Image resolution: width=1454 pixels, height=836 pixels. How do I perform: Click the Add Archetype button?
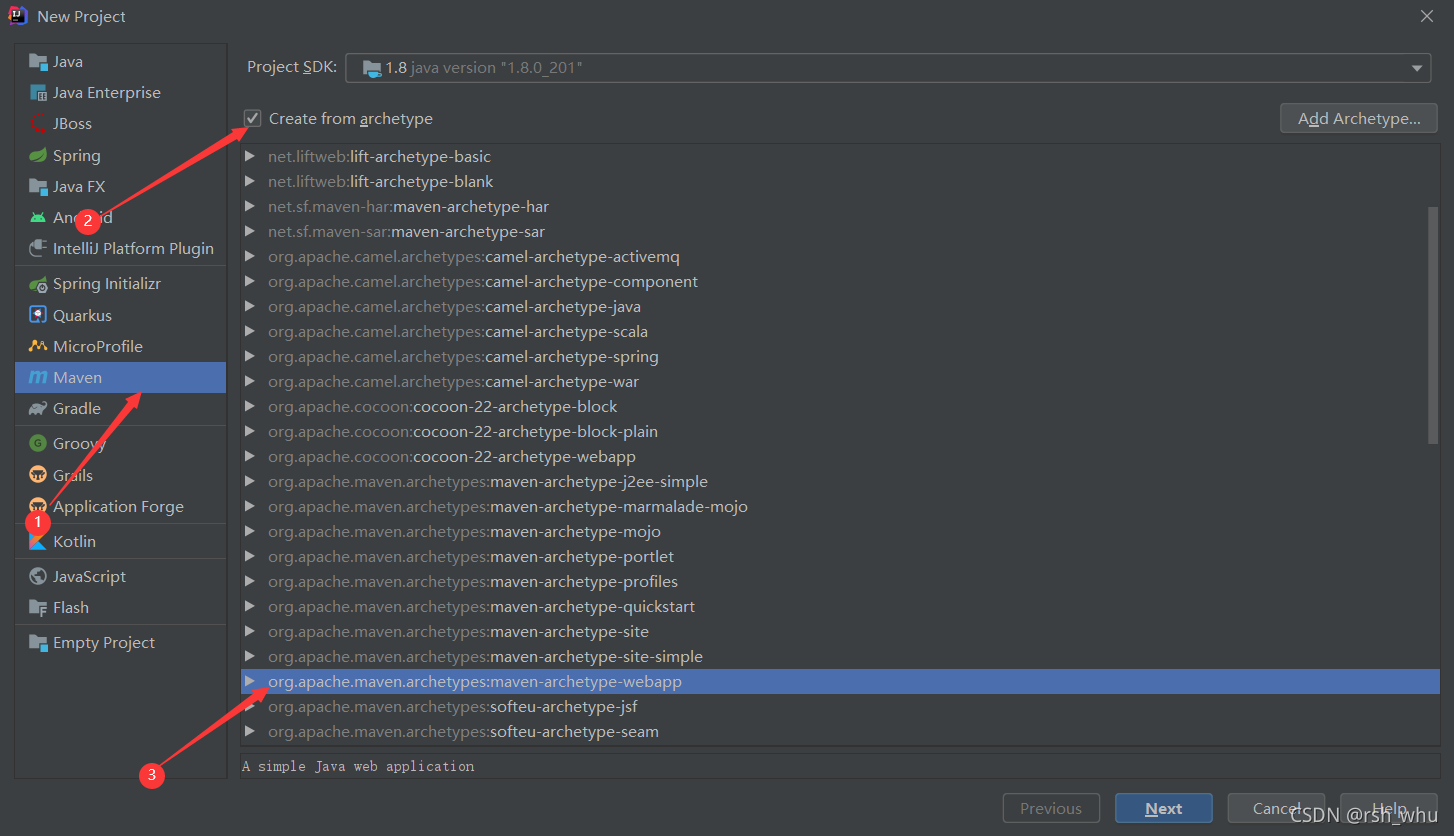point(1359,118)
